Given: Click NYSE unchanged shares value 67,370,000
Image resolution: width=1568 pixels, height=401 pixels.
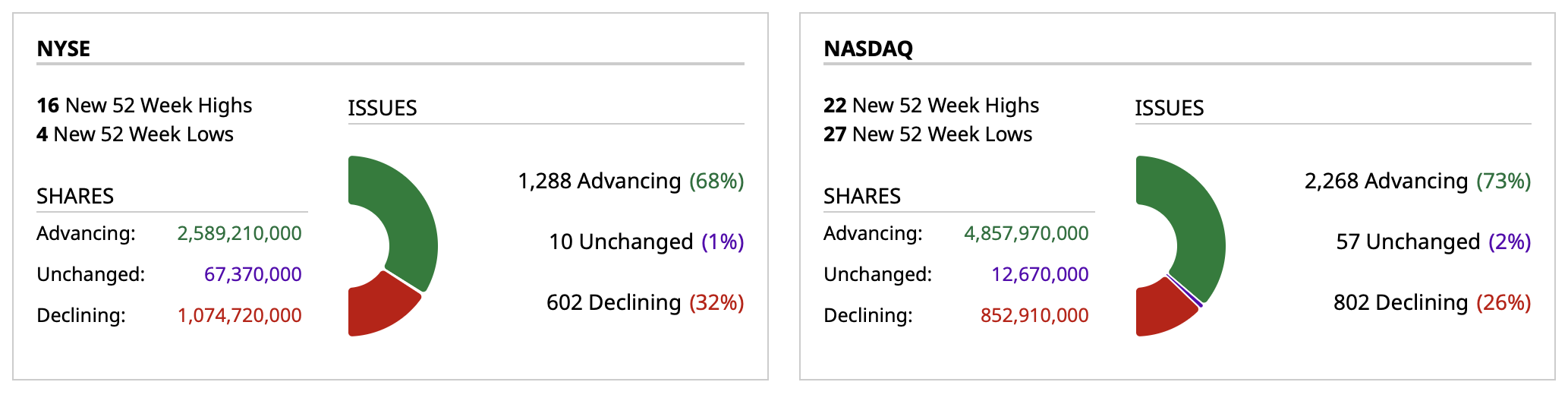Looking at the screenshot, I should click(x=253, y=274).
